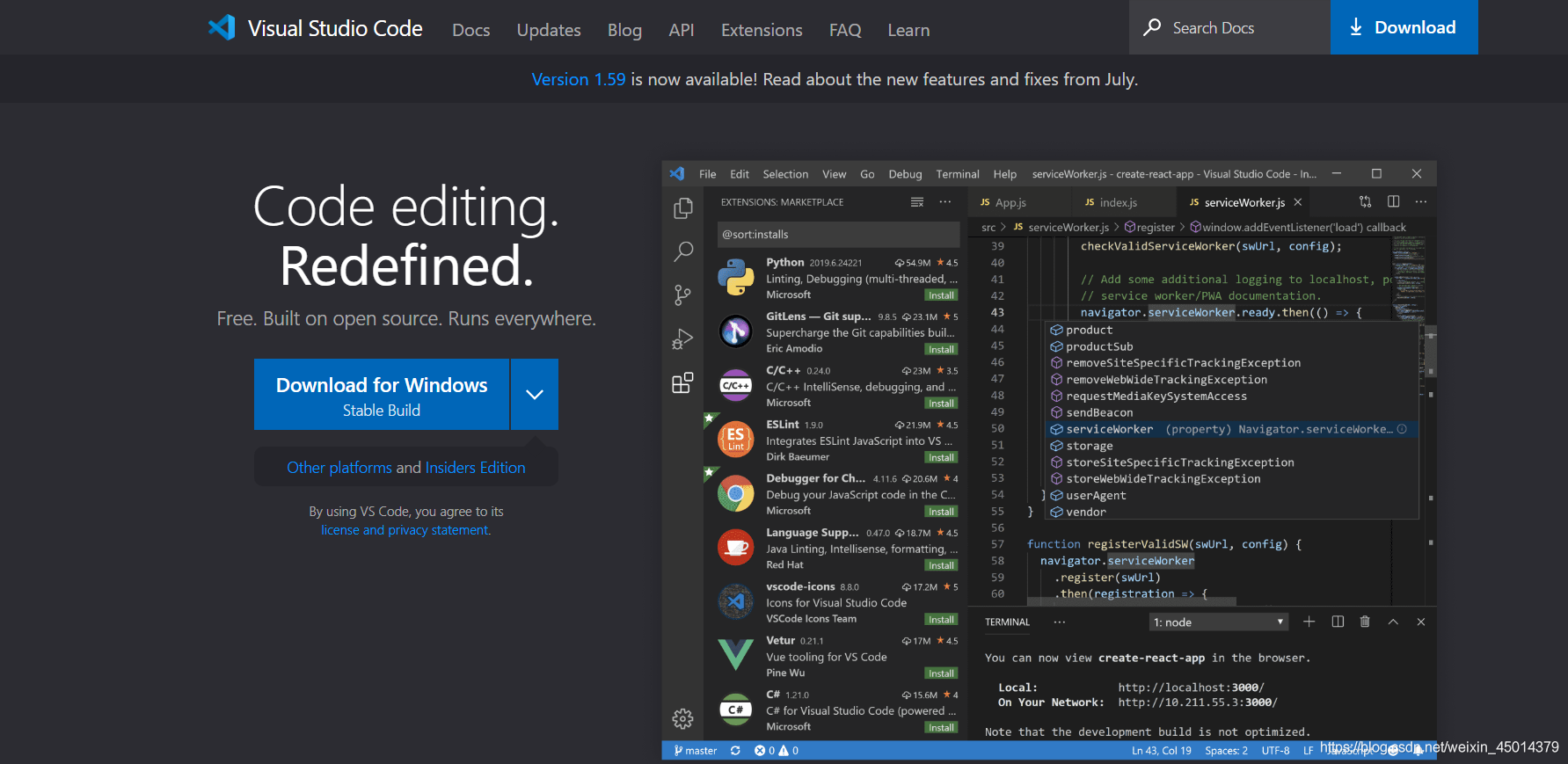Install the Python extension

pyautogui.click(x=941, y=295)
